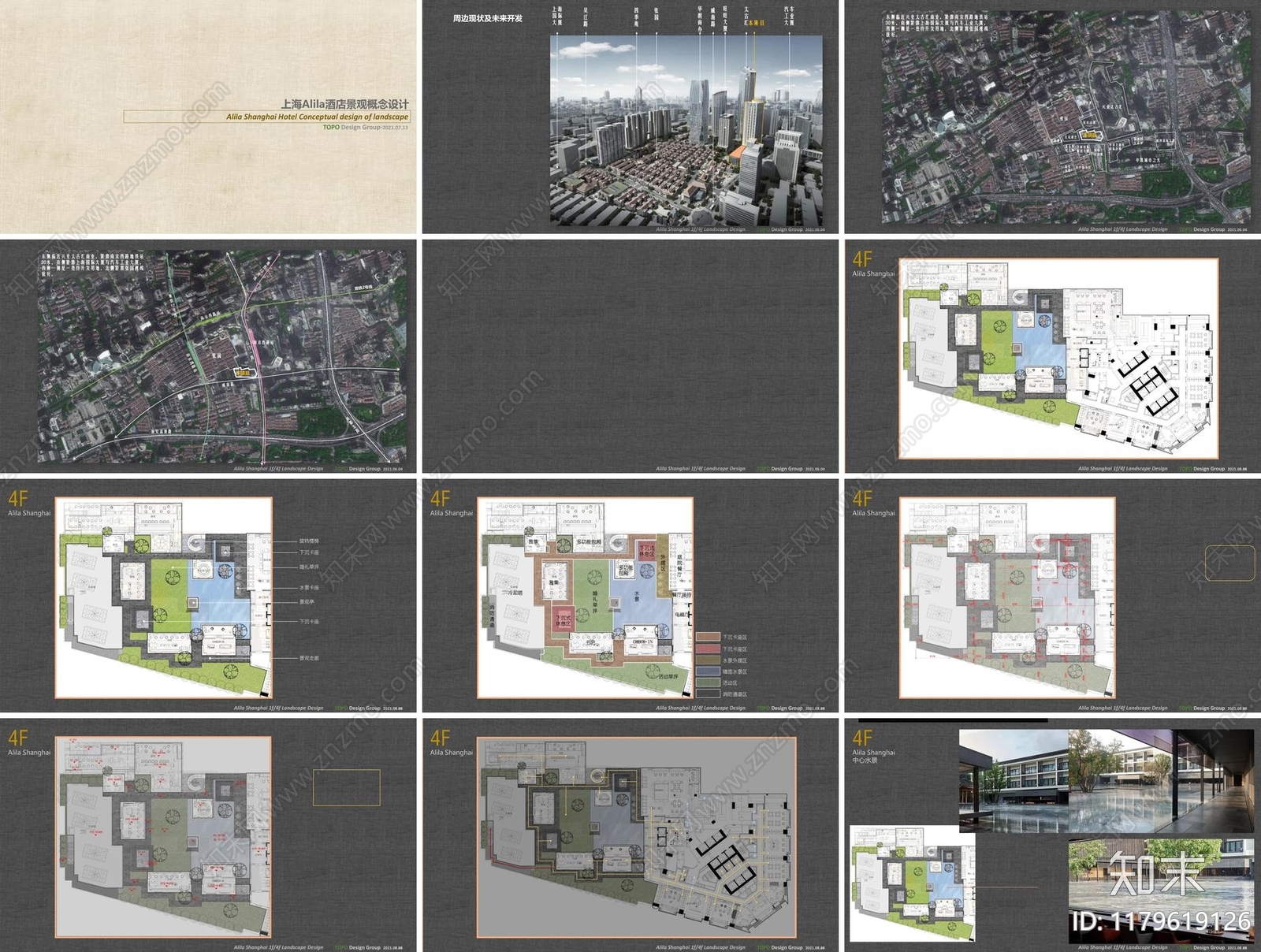Screen dimensions: 1261x952
Task: Click the red 下沉卡座区 legend swatch
Action: pyautogui.click(x=708, y=649)
